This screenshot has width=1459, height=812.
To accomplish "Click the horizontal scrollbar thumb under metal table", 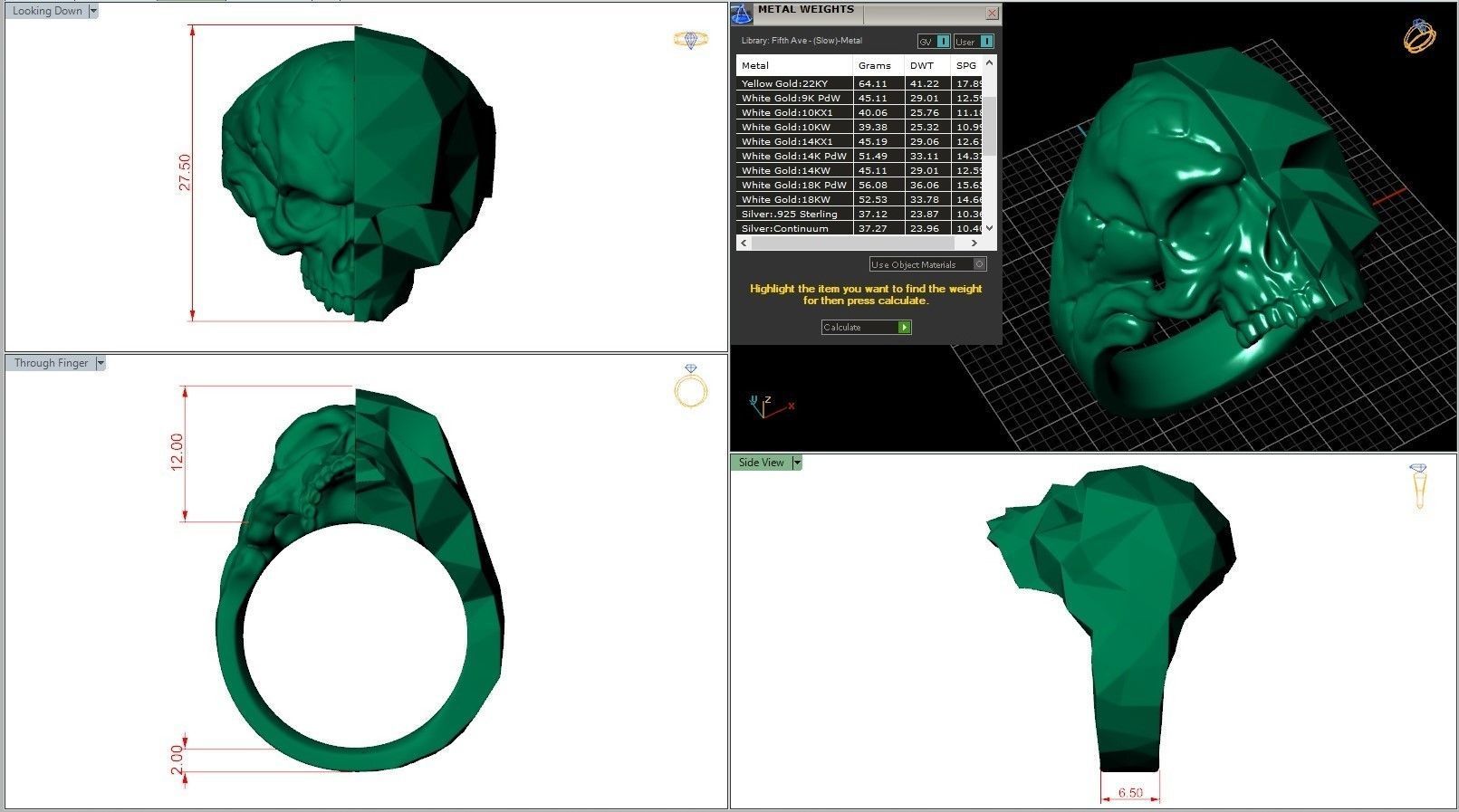I will (x=852, y=243).
